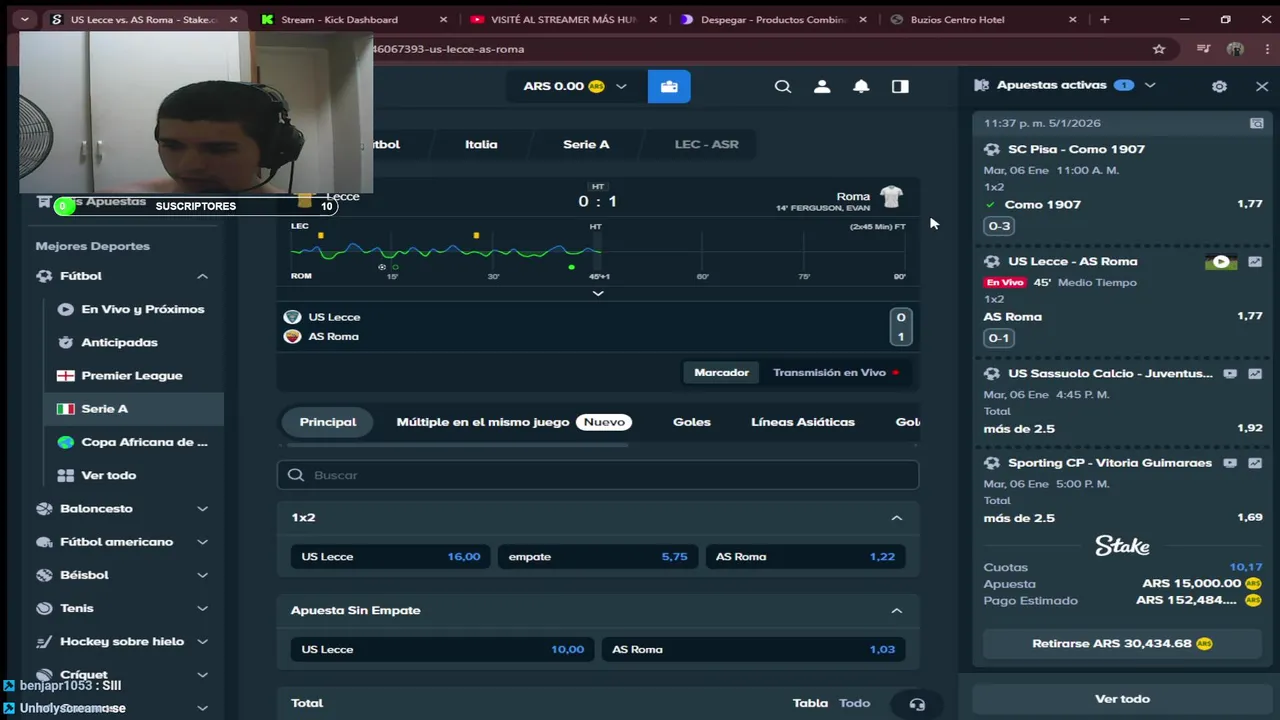Open bet slip settings gear icon
The image size is (1280, 720).
[x=1219, y=86]
